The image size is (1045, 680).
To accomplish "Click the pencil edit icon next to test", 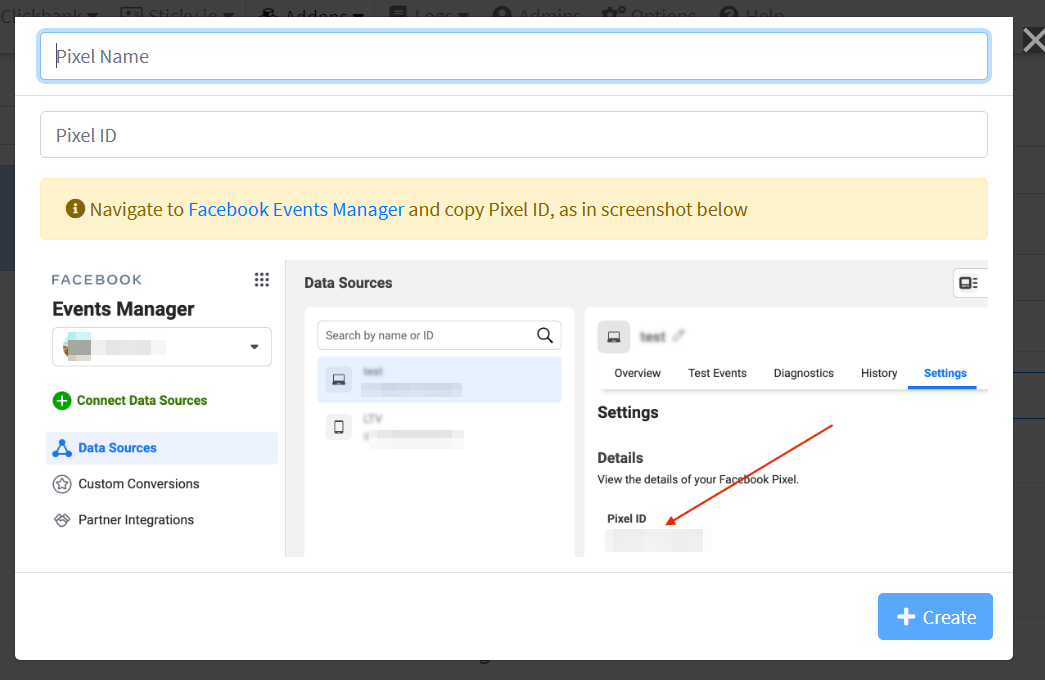I will click(679, 336).
